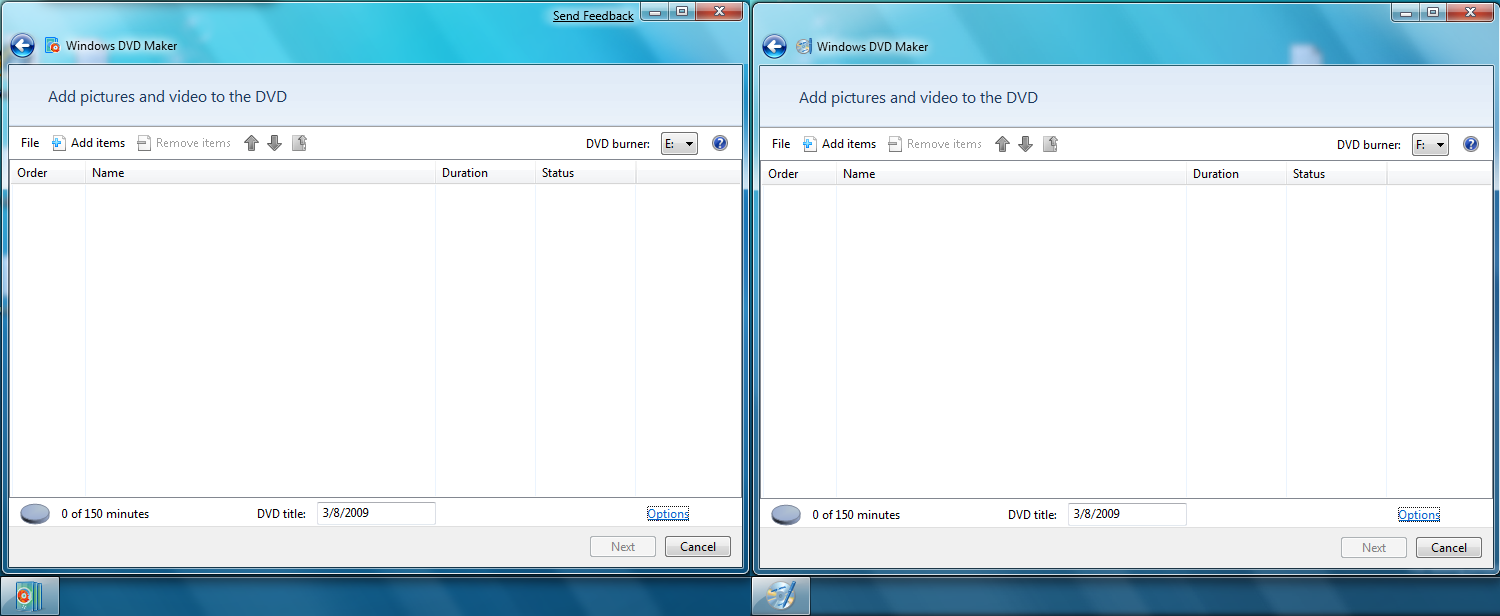Click the Move up arrow in right window
The height and width of the screenshot is (616, 1500).
tap(1003, 144)
